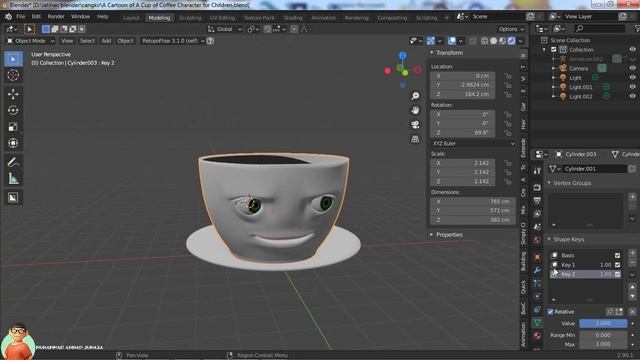Viewport: 640px width, 360px height.
Task: Switch to the UV Editing workspace tab
Action: [222, 18]
